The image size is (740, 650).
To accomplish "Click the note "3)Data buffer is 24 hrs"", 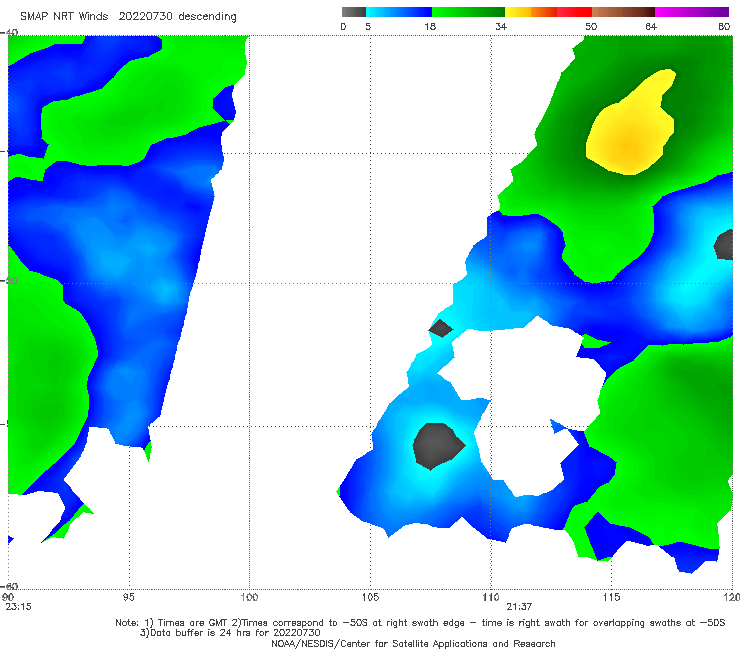I will click(230, 633).
